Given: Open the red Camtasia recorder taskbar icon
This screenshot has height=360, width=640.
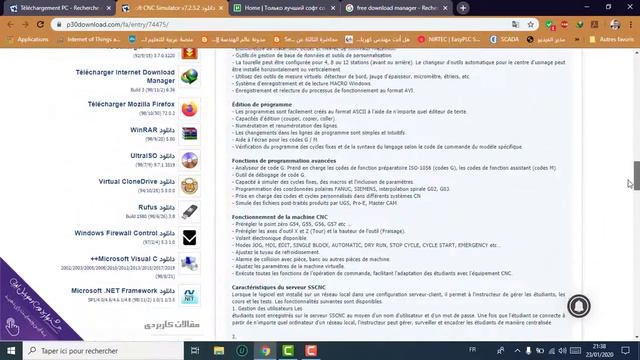Looking at the screenshot, I should pyautogui.click(x=311, y=351).
